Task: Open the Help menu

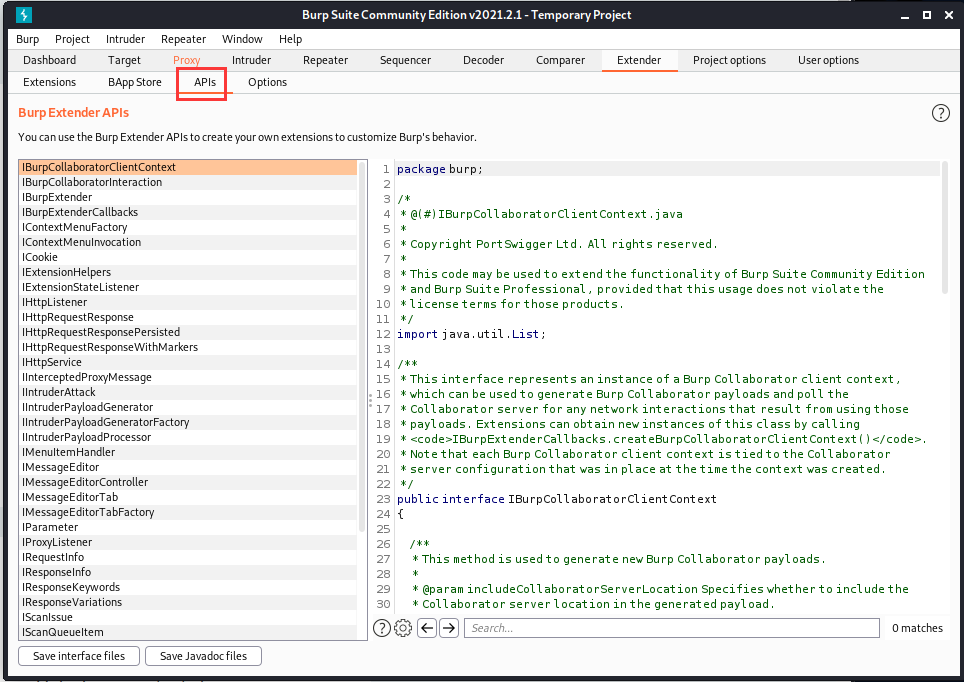Action: tap(290, 39)
